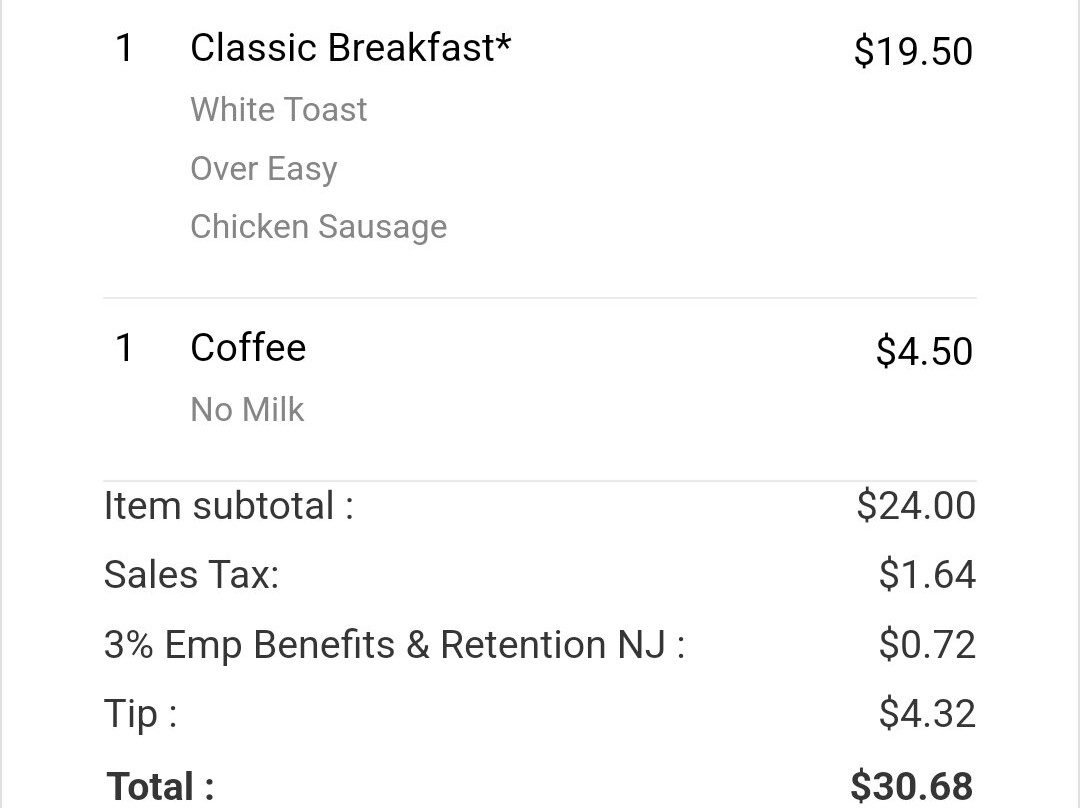Select the Chicken Sausage modifier
The height and width of the screenshot is (808, 1080).
click(x=319, y=228)
